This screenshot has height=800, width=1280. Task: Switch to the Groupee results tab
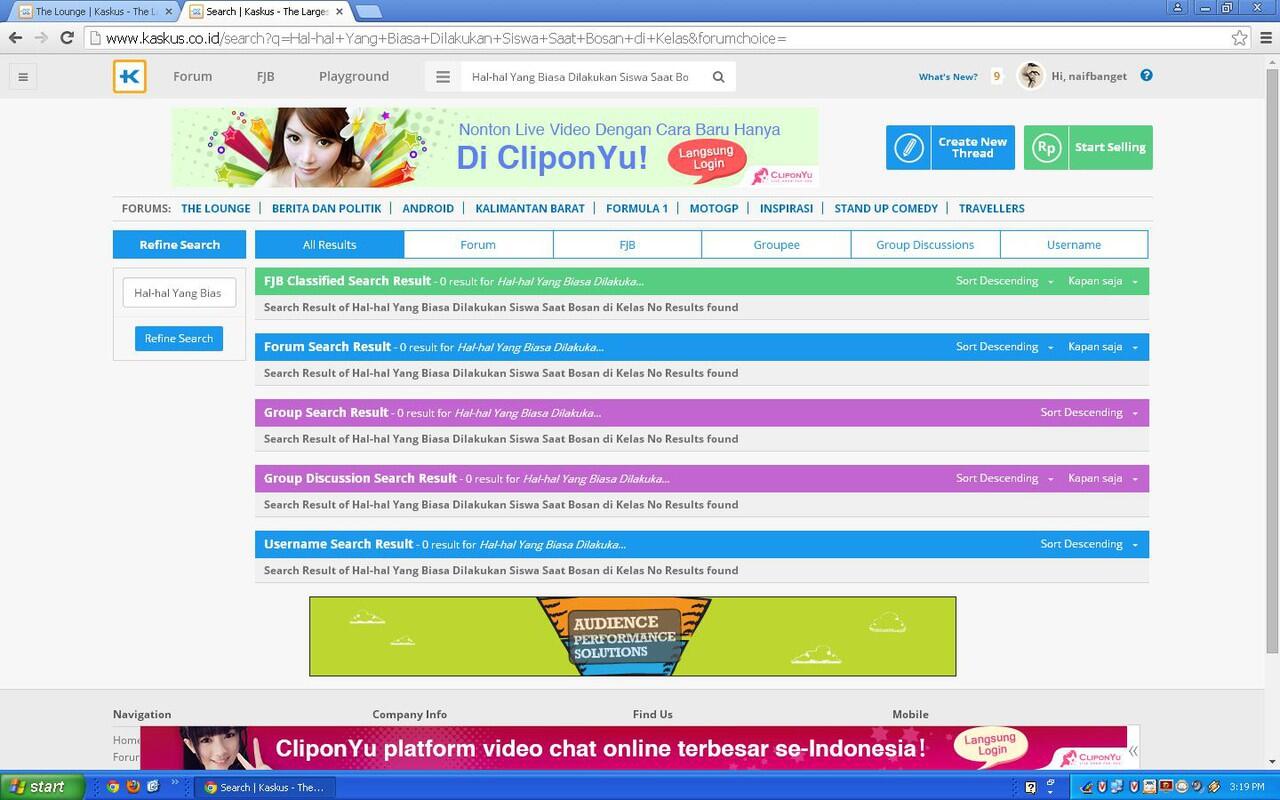[776, 245]
